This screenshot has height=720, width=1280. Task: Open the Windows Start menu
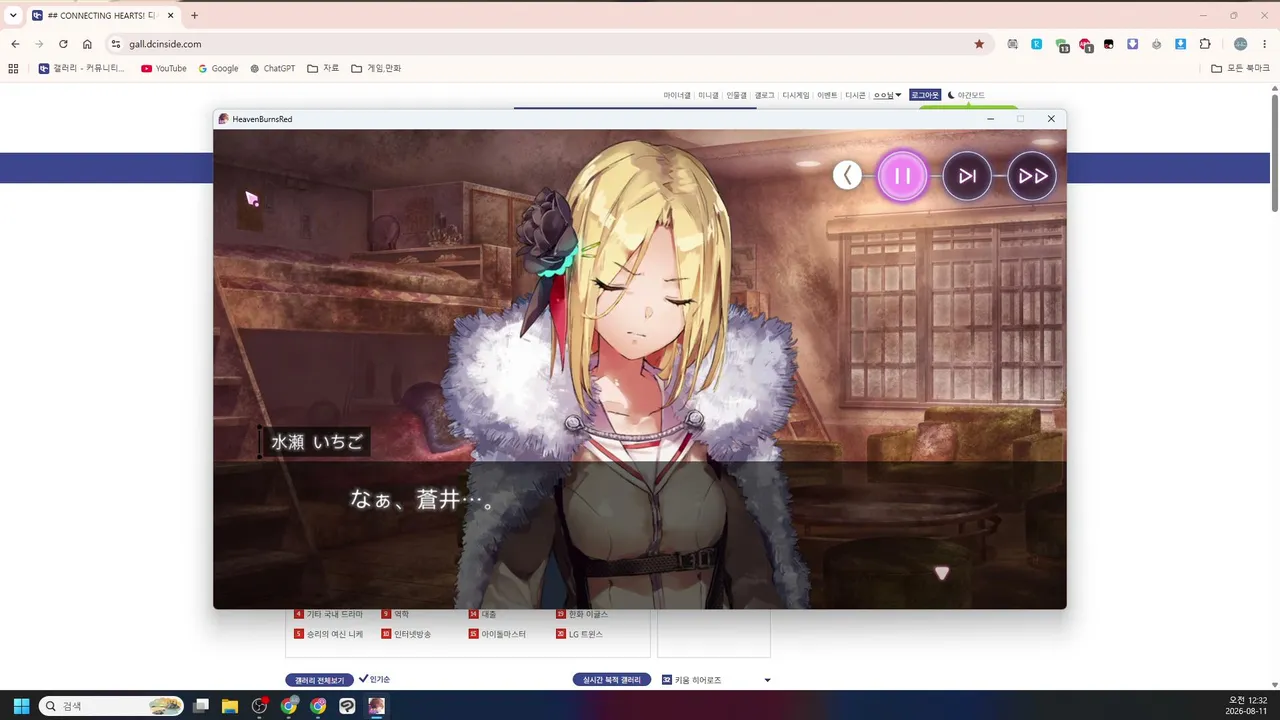tap(21, 706)
